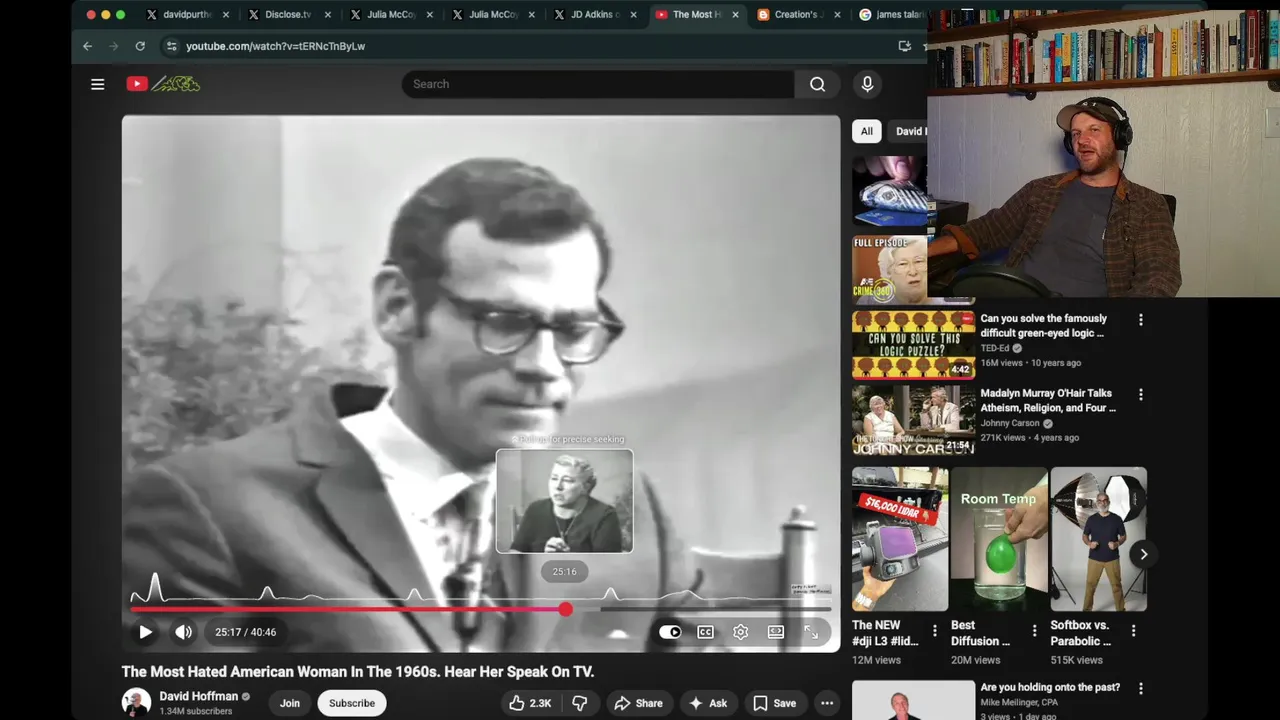Join David Hoffman channel membership

(x=290, y=703)
